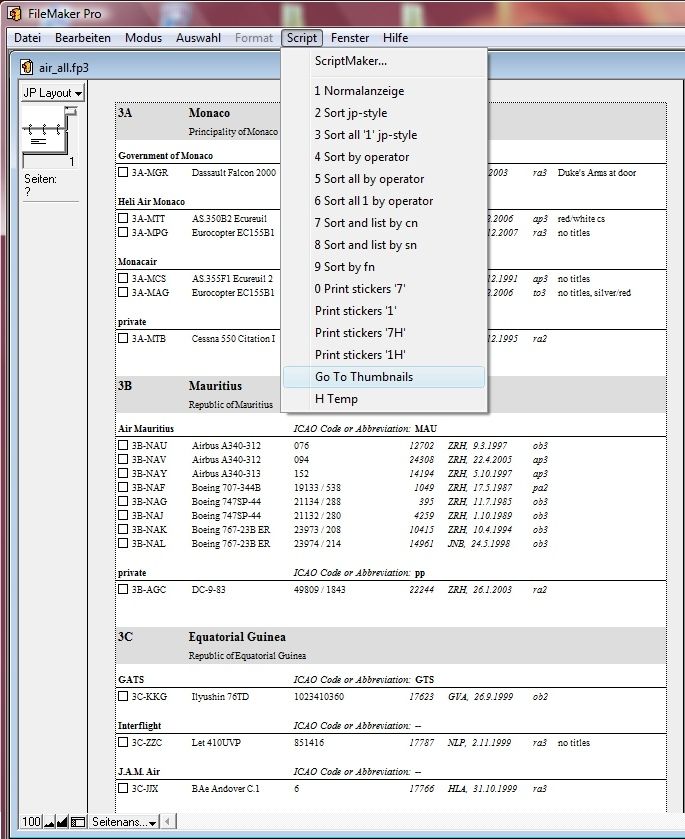Run script 0 Print stickers '7'
Image resolution: width=685 pixels, height=839 pixels.
[384, 288]
